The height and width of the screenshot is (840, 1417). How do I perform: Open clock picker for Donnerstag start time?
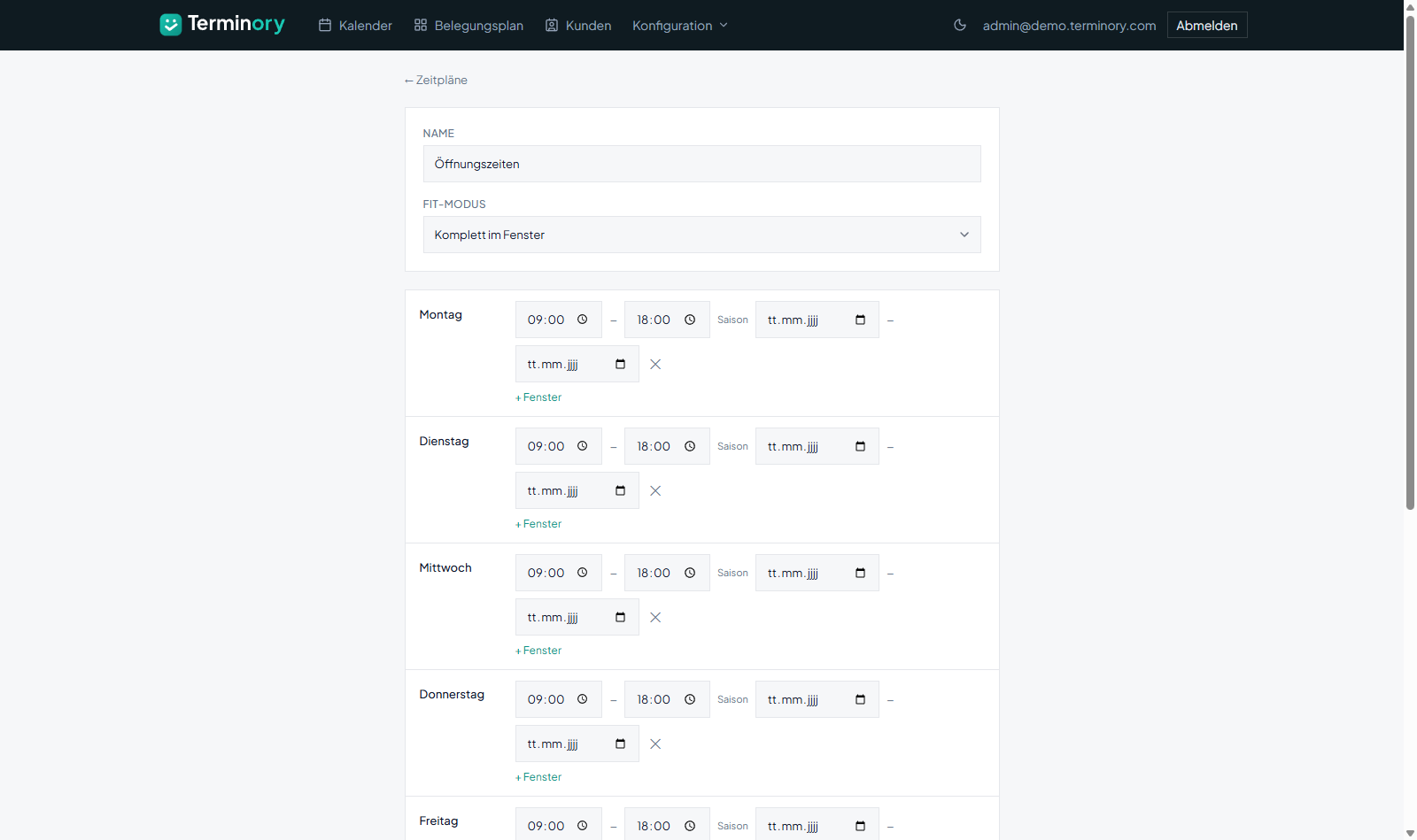pyautogui.click(x=583, y=699)
